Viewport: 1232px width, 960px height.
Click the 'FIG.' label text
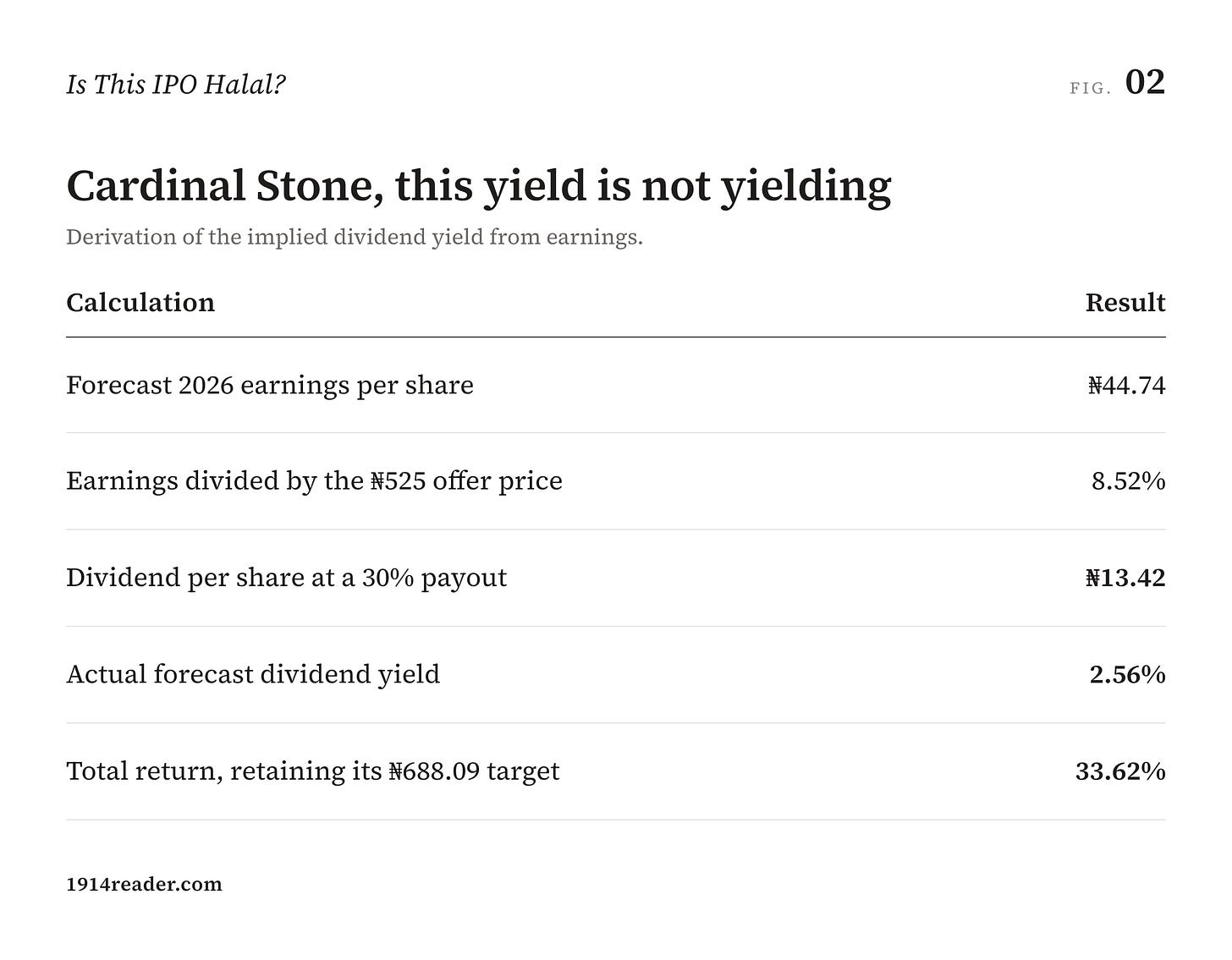[1091, 88]
